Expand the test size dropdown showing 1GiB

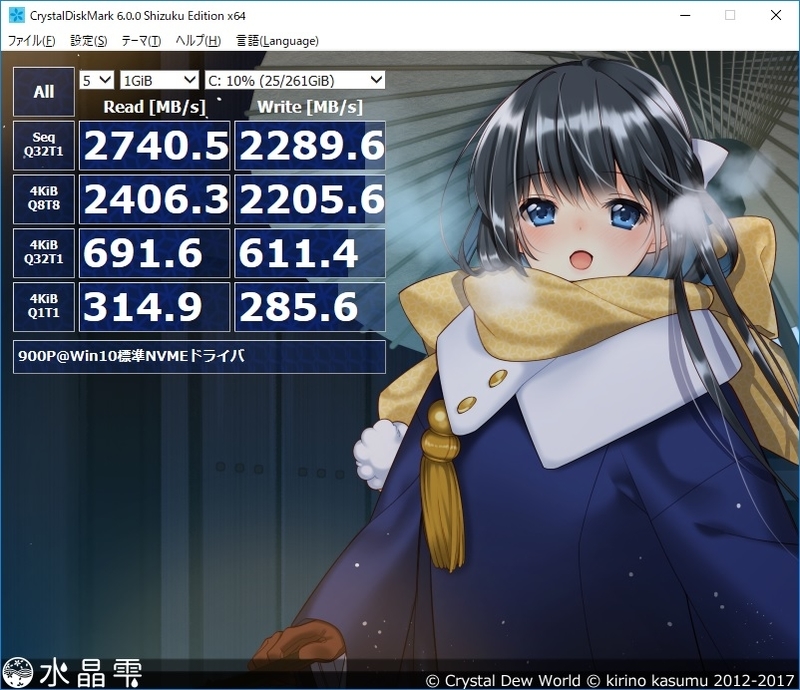pyautogui.click(x=159, y=80)
